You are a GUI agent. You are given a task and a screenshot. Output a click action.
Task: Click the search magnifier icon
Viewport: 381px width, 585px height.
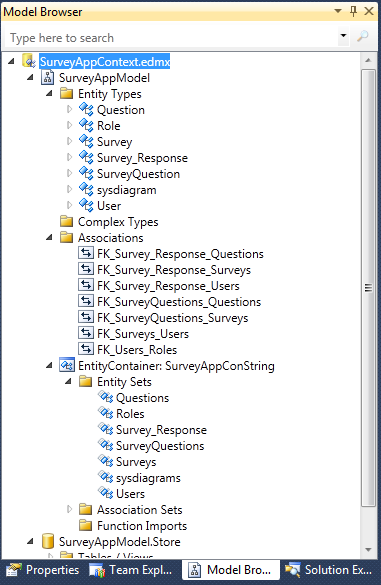[362, 37]
